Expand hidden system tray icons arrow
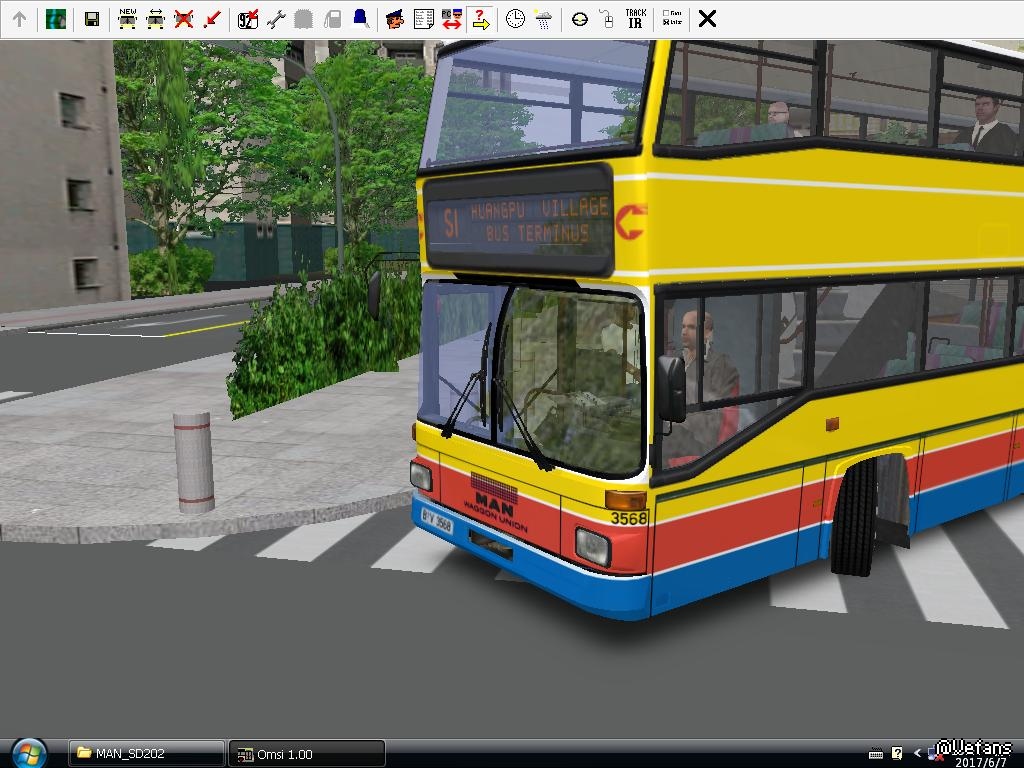The image size is (1024, 768). [x=918, y=754]
